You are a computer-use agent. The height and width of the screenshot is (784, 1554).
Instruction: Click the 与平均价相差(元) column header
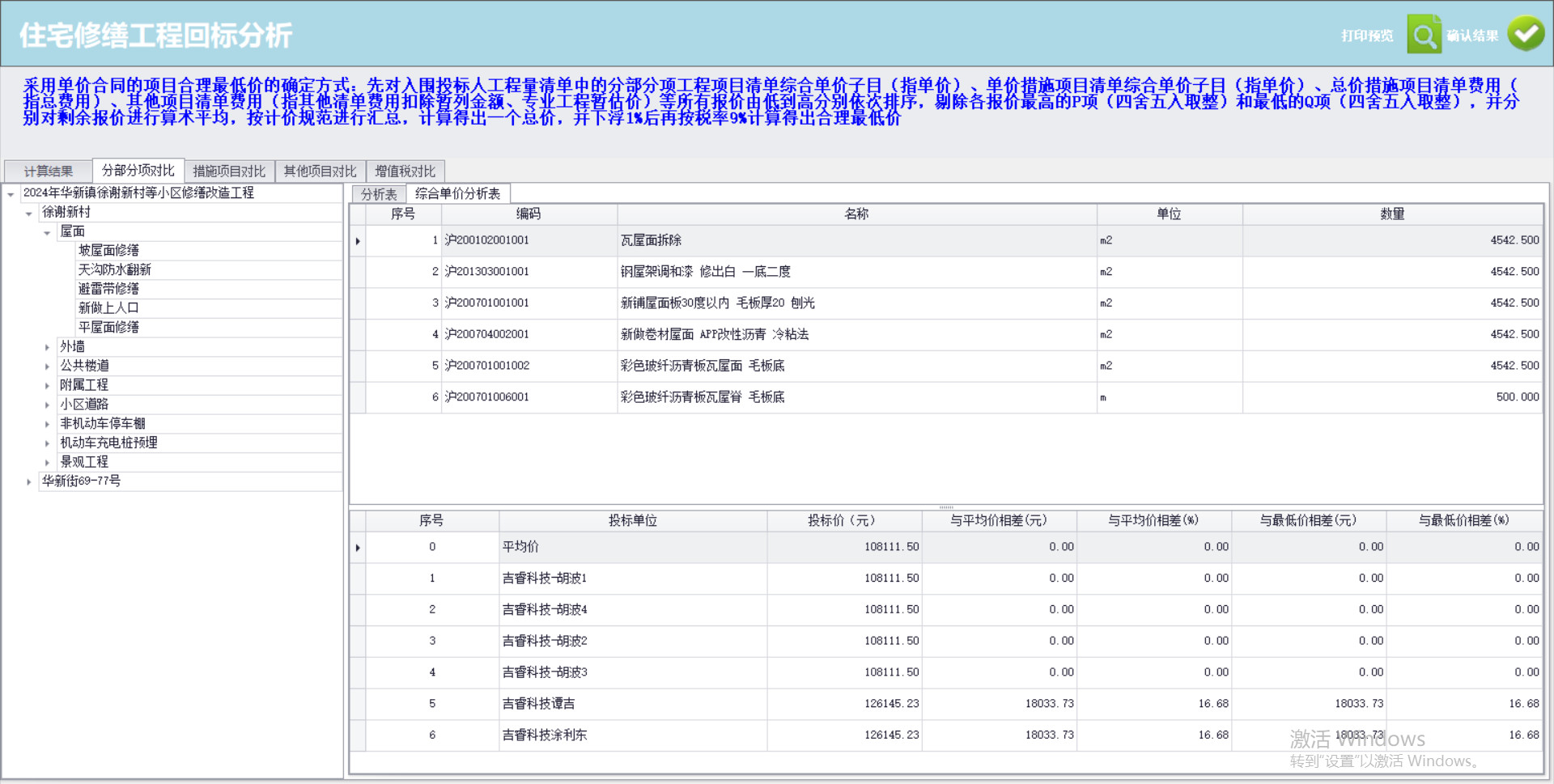click(999, 521)
